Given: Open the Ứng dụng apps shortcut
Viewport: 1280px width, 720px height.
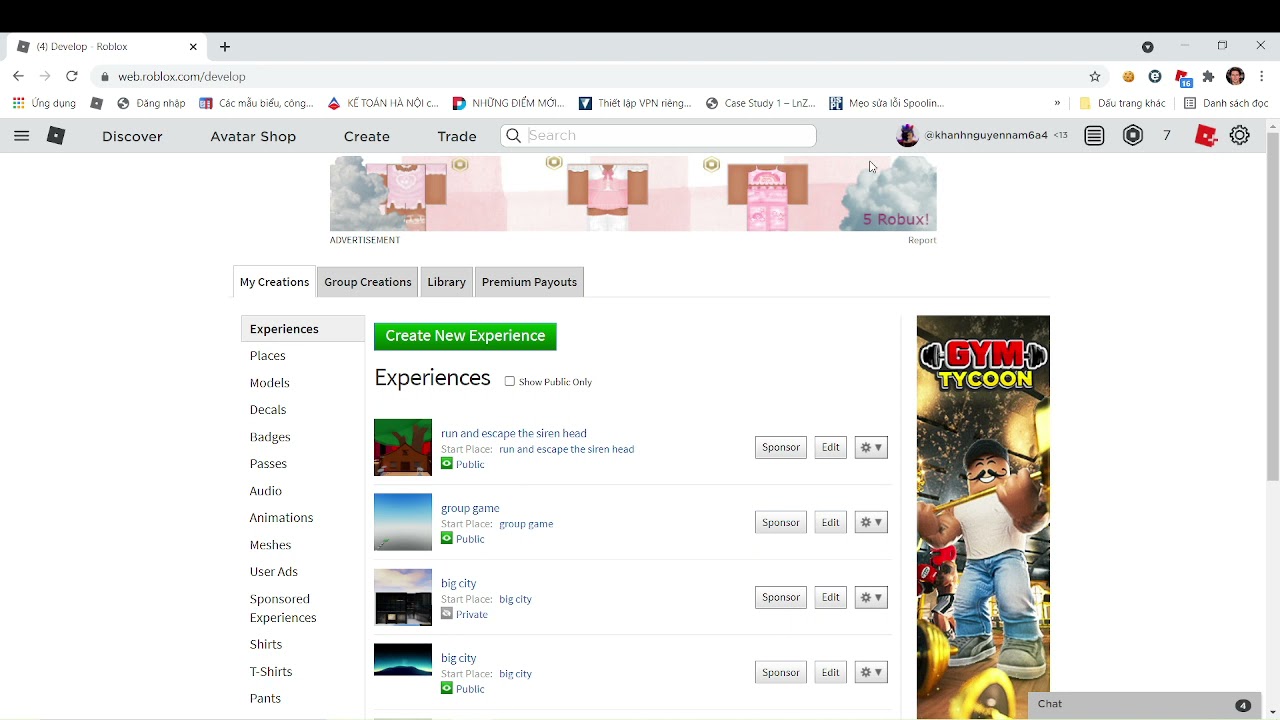Looking at the screenshot, I should 44,103.
